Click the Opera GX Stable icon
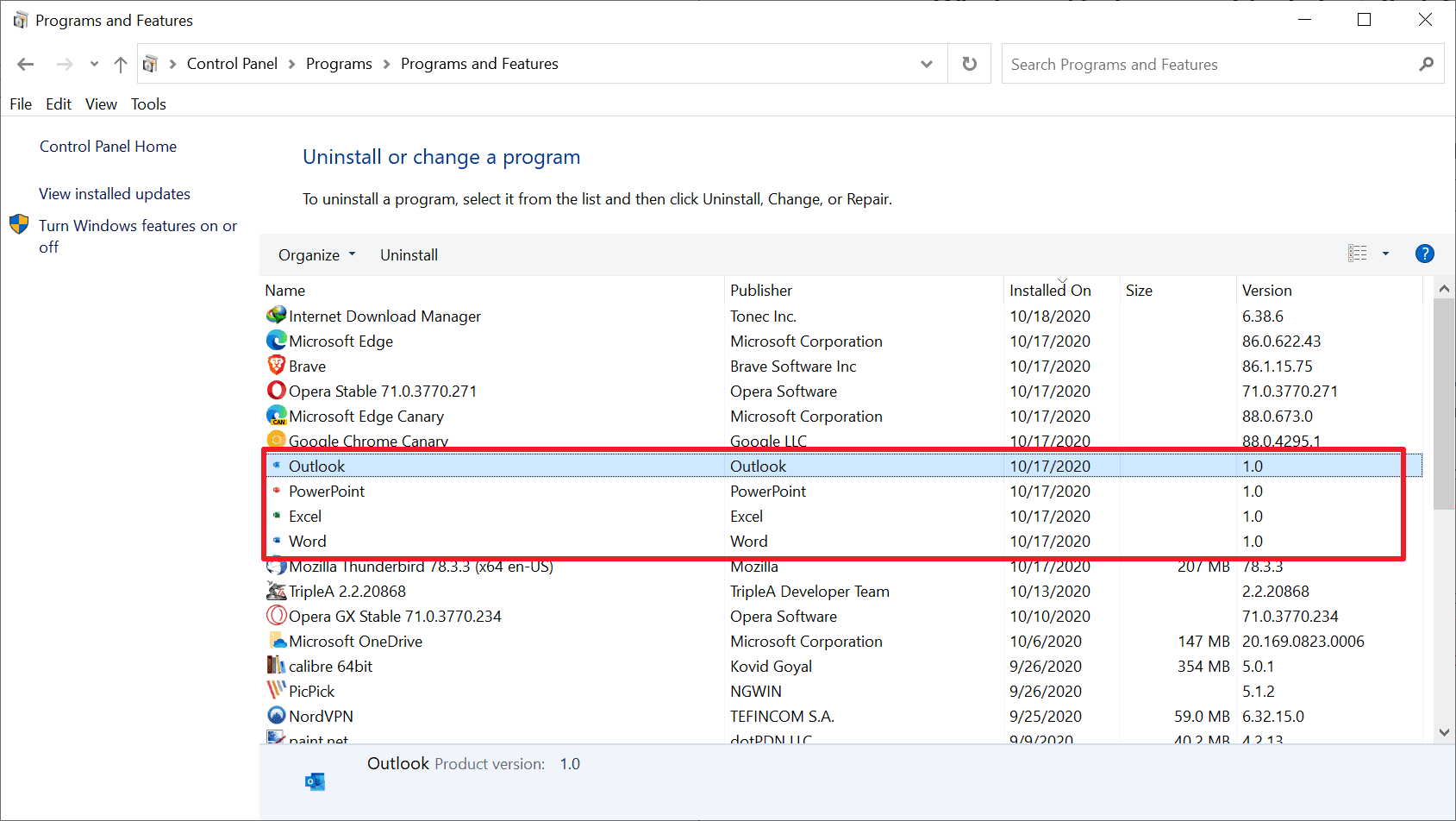1456x821 pixels. [x=276, y=616]
